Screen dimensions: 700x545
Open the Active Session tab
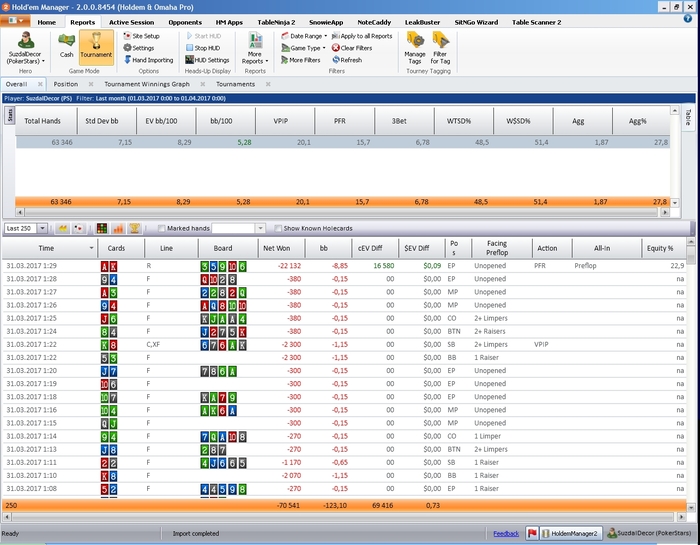point(131,22)
